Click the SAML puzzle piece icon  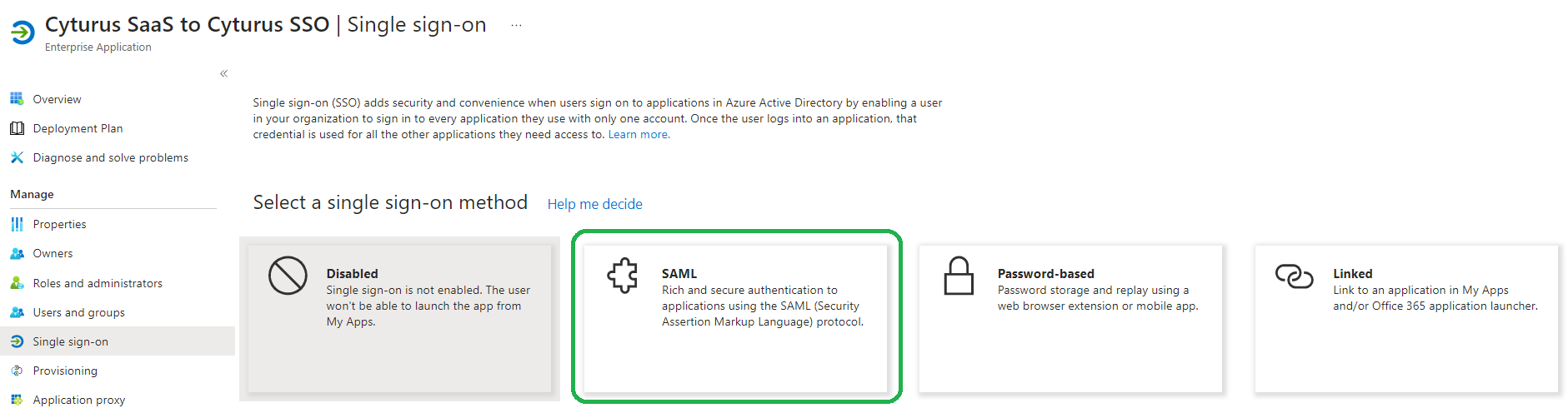[623, 275]
